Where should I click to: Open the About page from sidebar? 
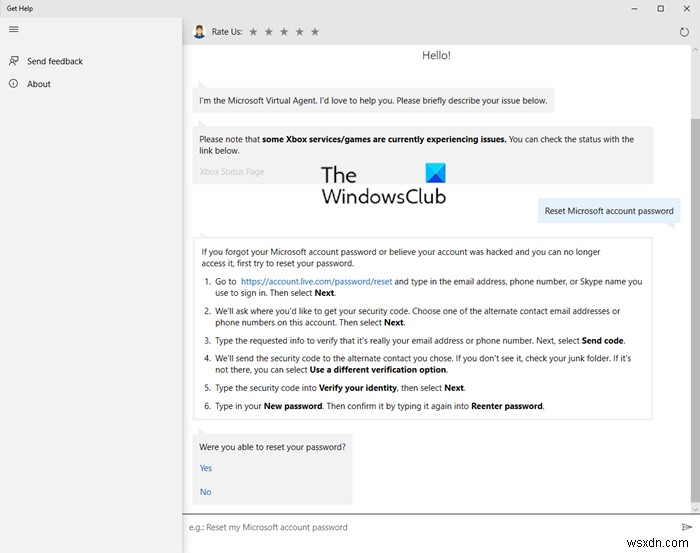(x=39, y=84)
